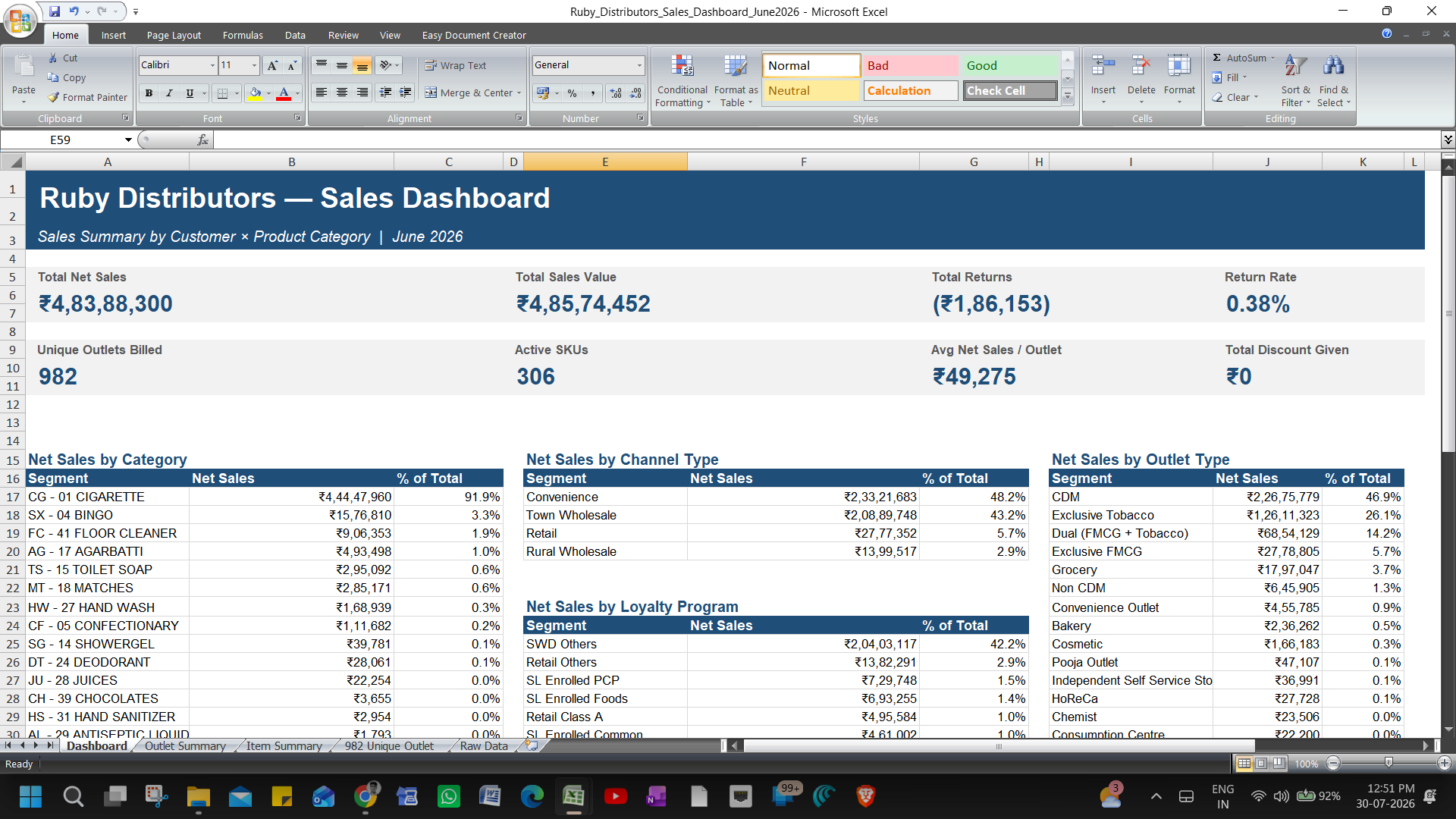1456x819 pixels.
Task: Toggle align text right
Action: (362, 93)
